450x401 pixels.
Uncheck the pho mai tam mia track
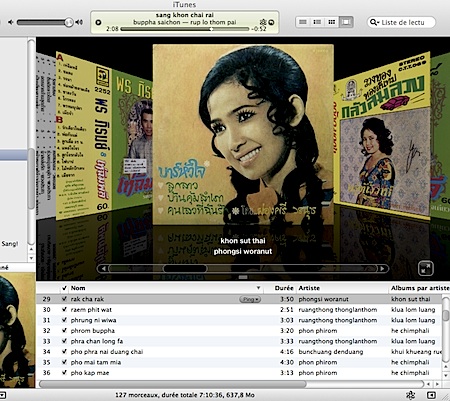point(64,362)
